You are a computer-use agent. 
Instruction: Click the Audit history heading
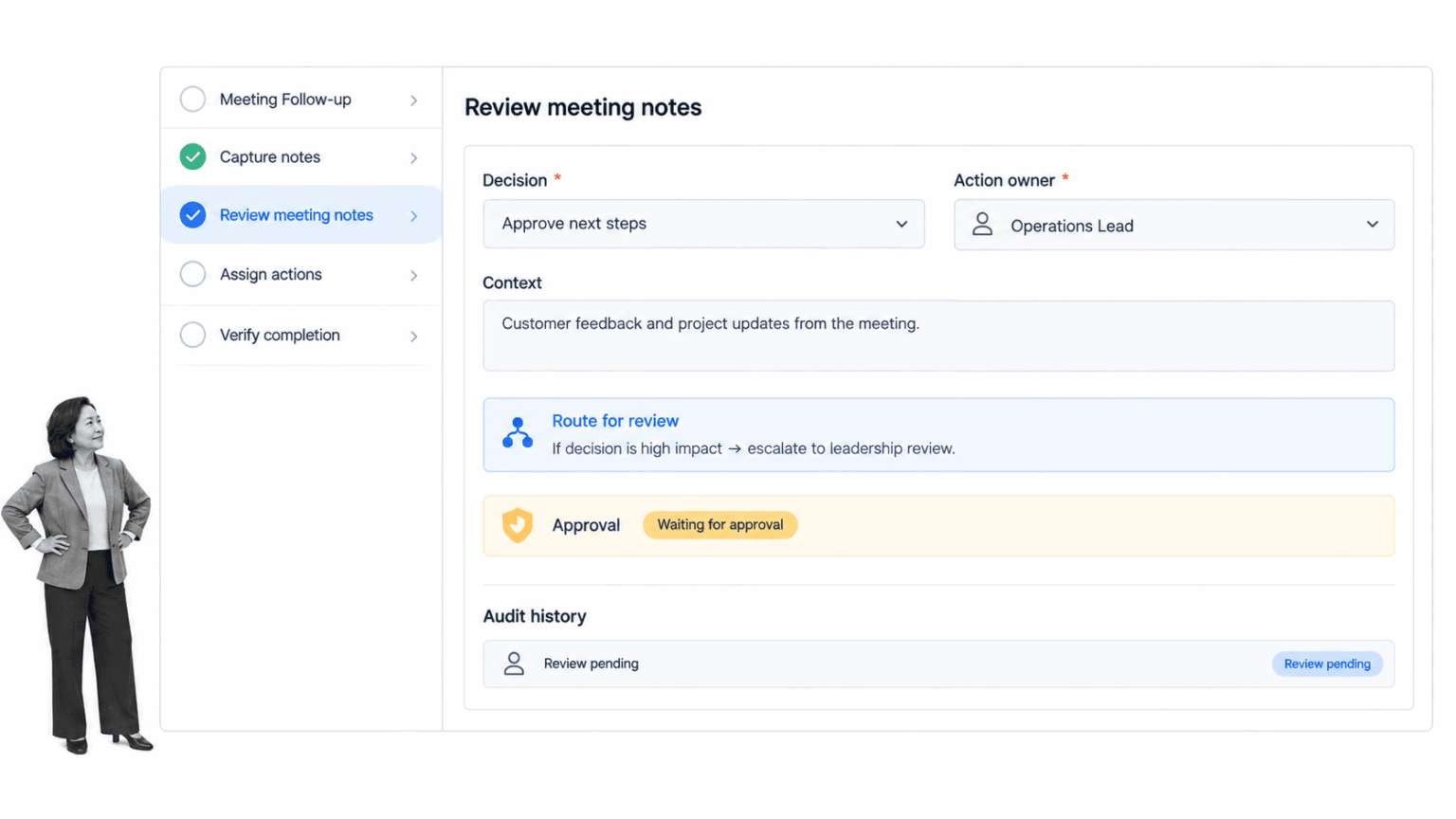pos(535,616)
